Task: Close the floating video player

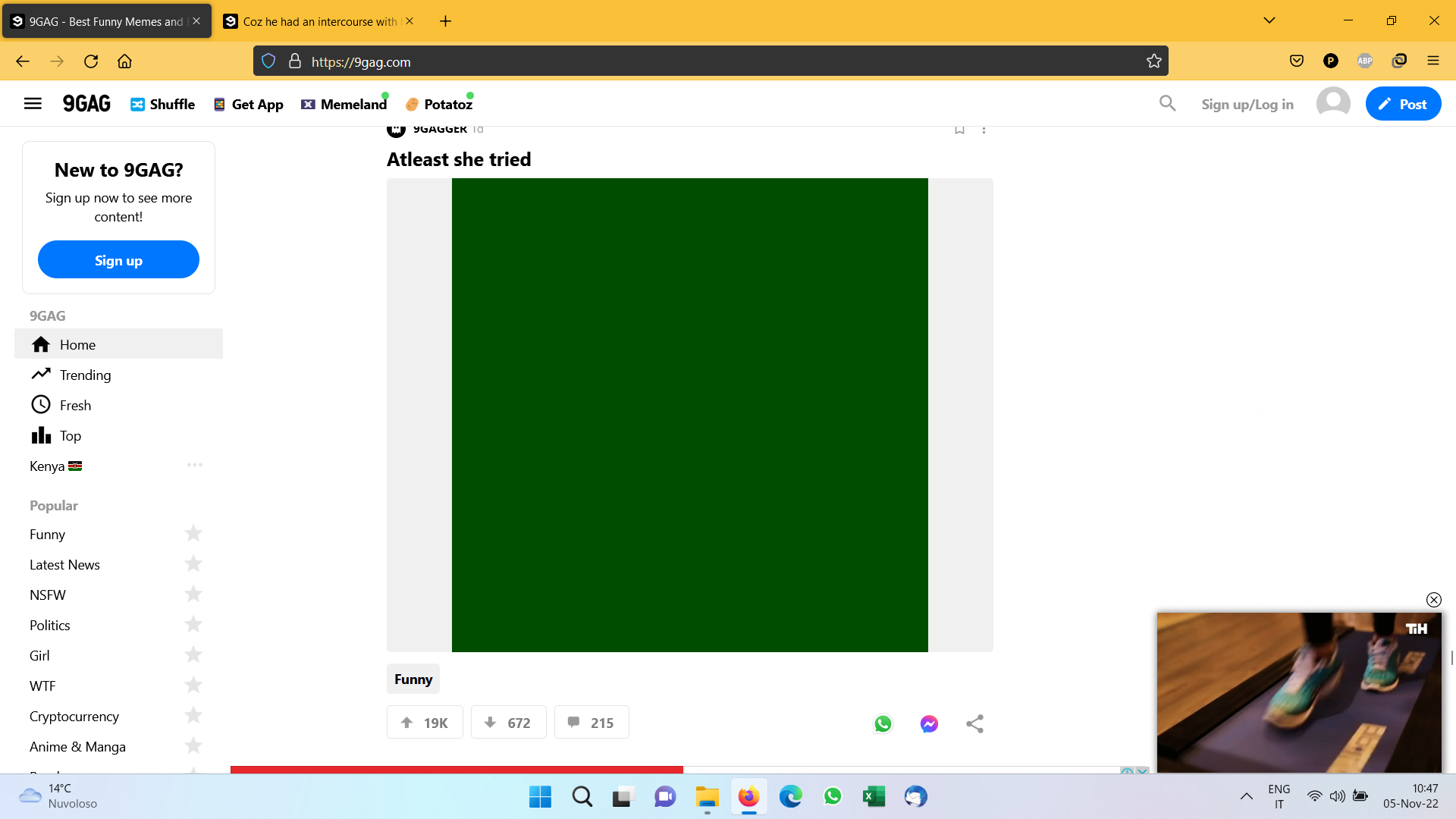Action: pyautogui.click(x=1433, y=600)
